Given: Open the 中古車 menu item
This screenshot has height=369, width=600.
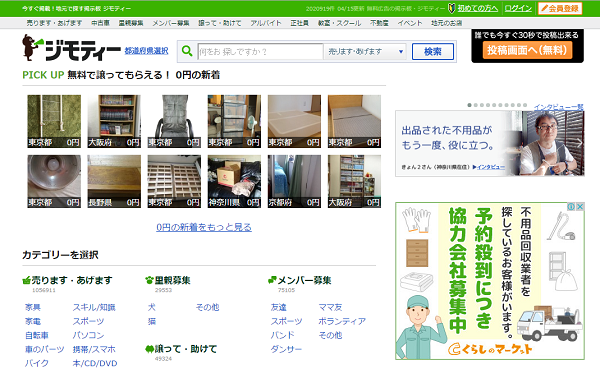Looking at the screenshot, I should coord(100,23).
